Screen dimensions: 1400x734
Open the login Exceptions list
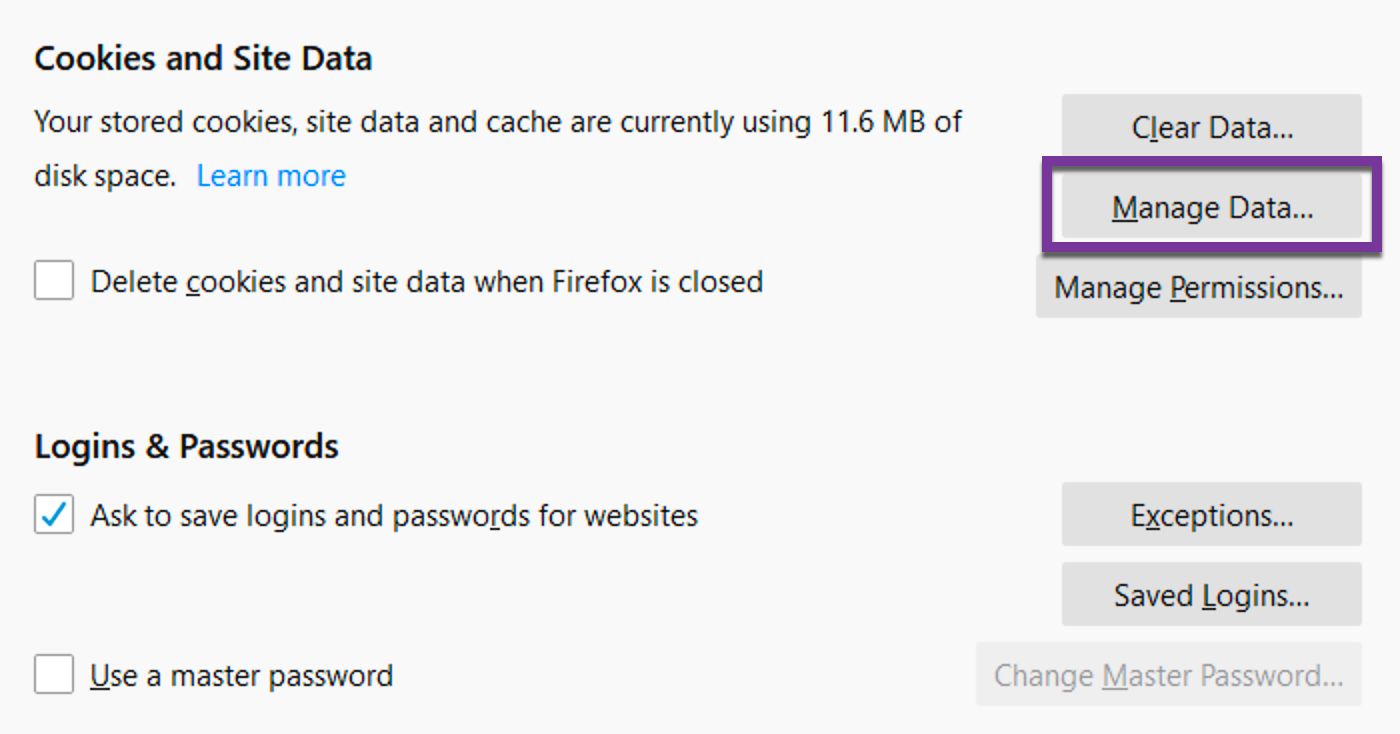[x=1211, y=516]
